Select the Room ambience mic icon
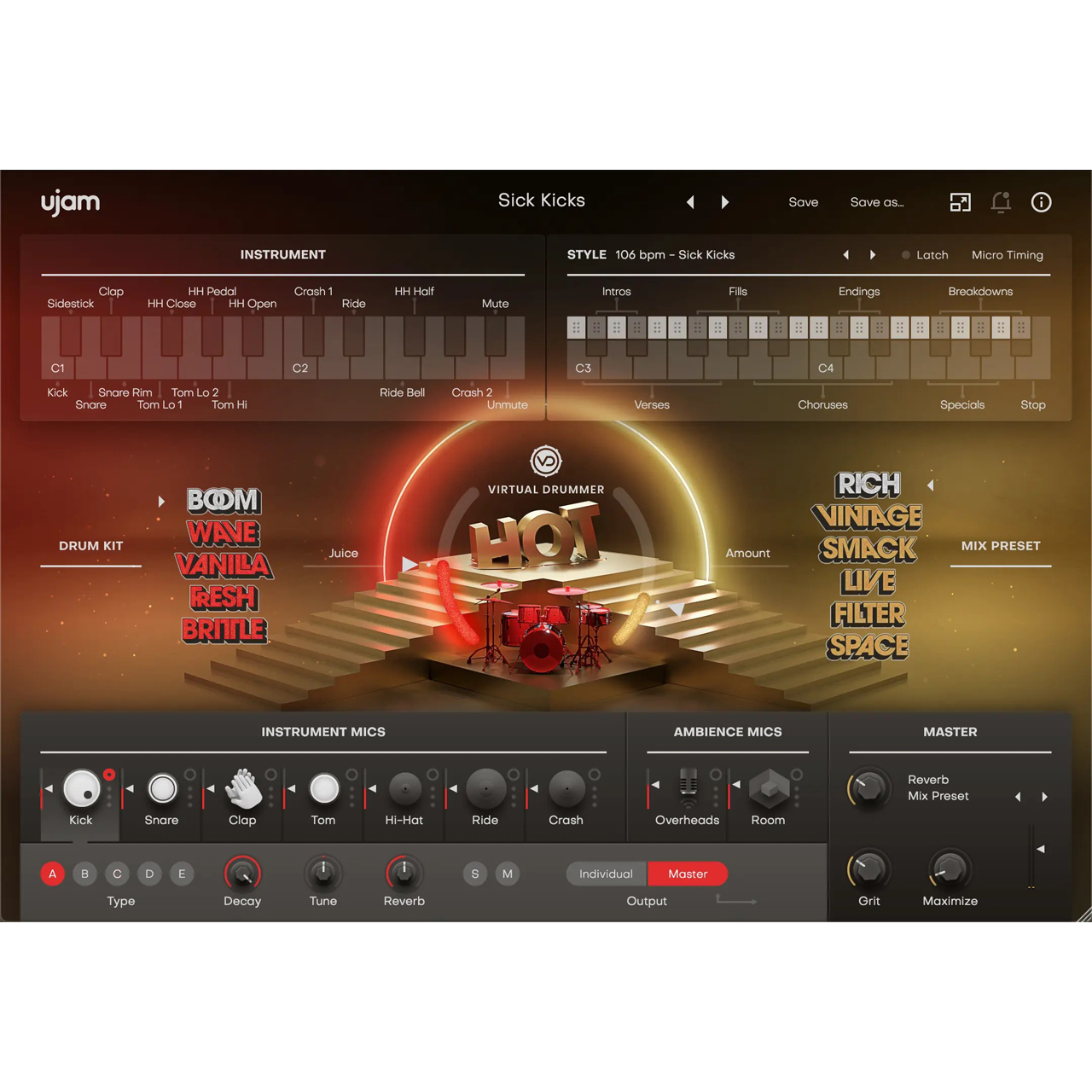Viewport: 1092px width, 1092px height. (769, 789)
